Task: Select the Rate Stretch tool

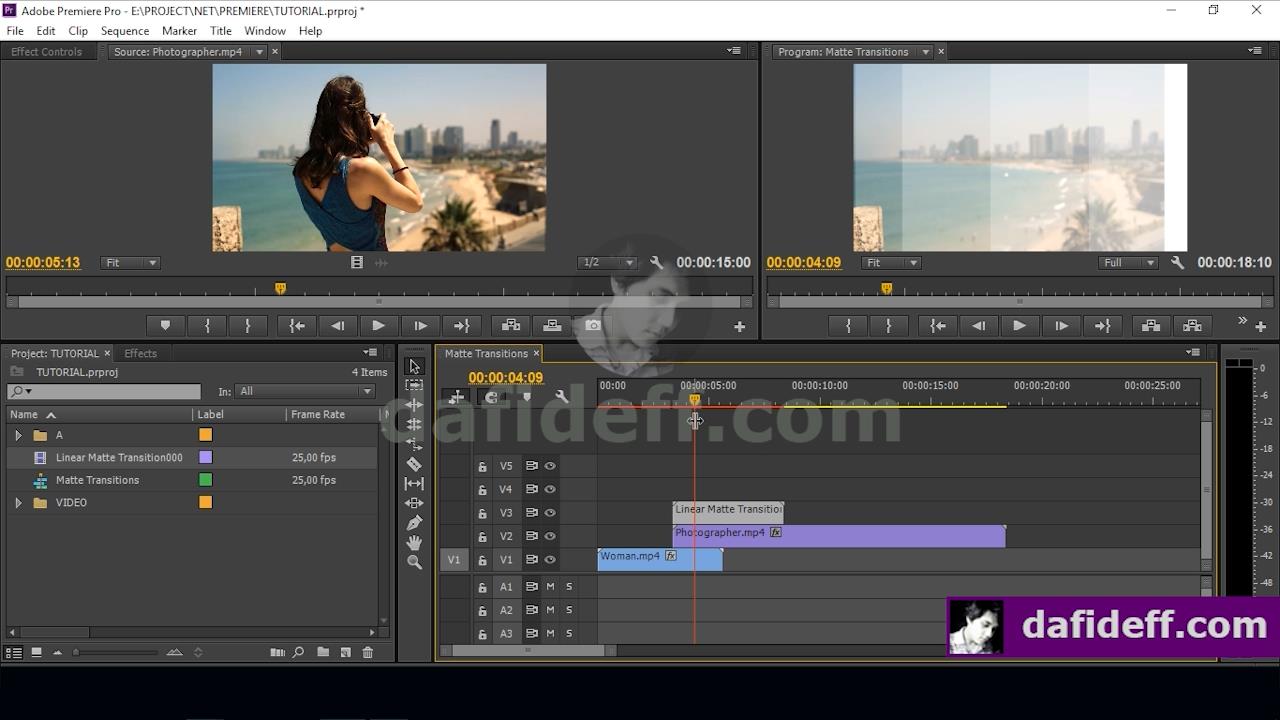Action: coord(414,444)
